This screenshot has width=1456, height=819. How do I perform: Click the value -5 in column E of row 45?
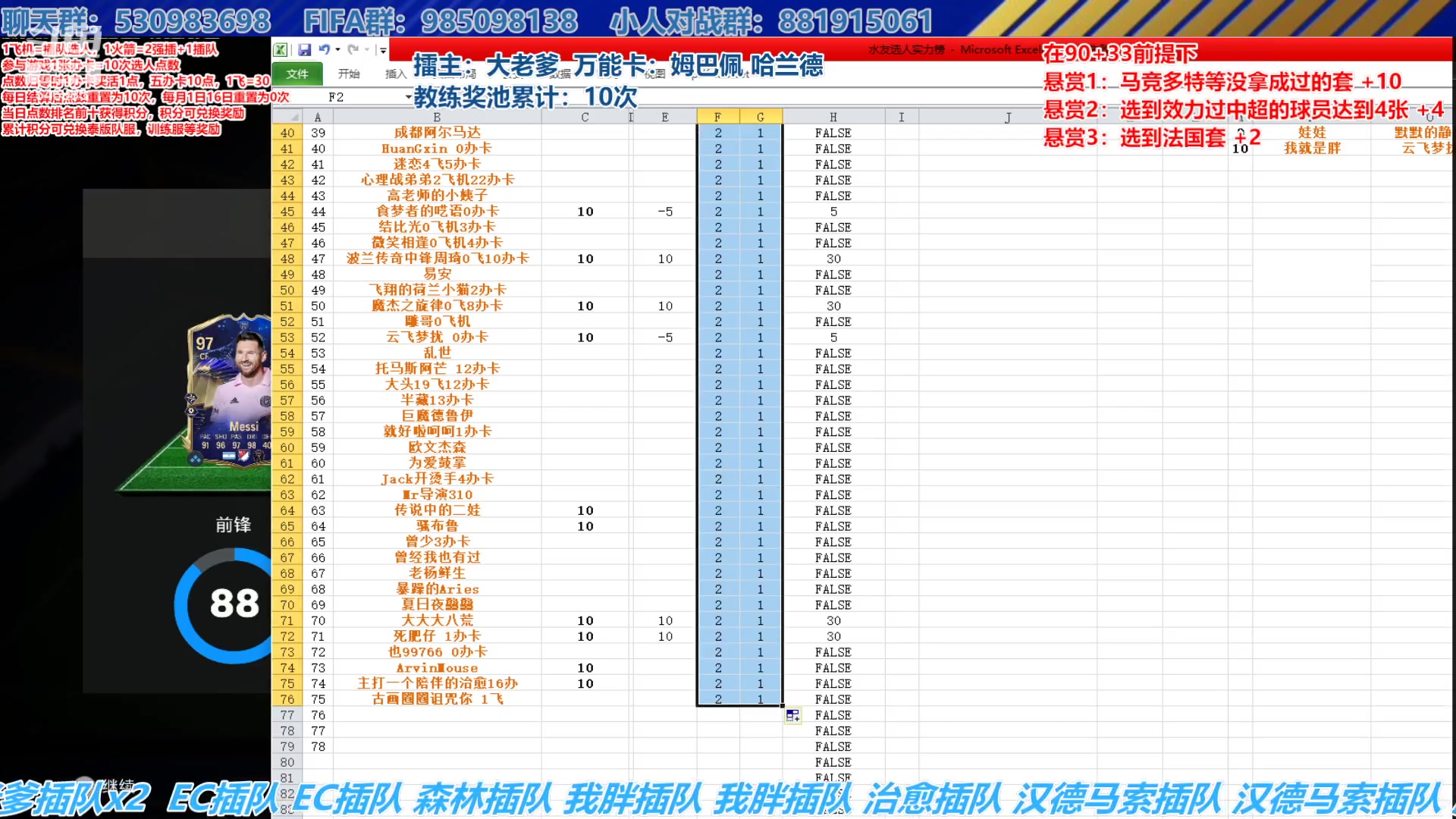tap(665, 212)
